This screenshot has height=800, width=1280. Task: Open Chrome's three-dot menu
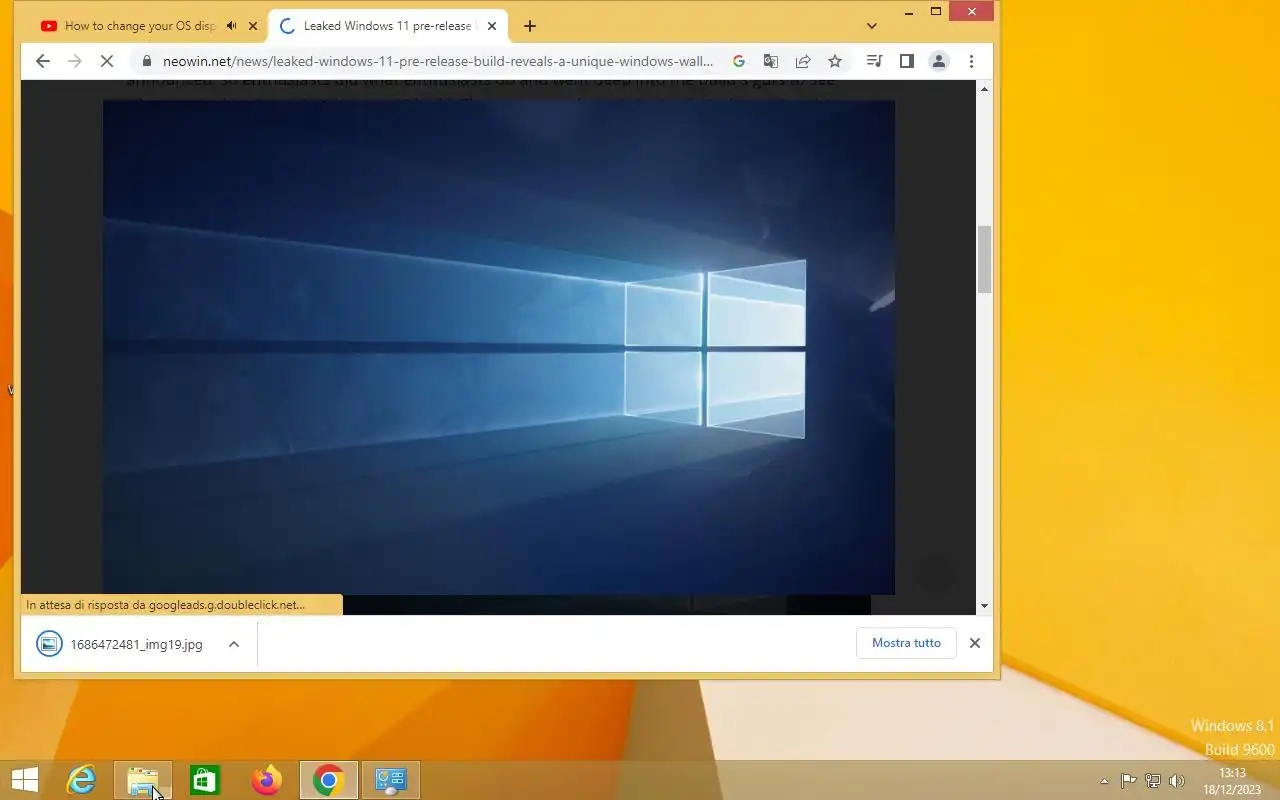[x=971, y=61]
